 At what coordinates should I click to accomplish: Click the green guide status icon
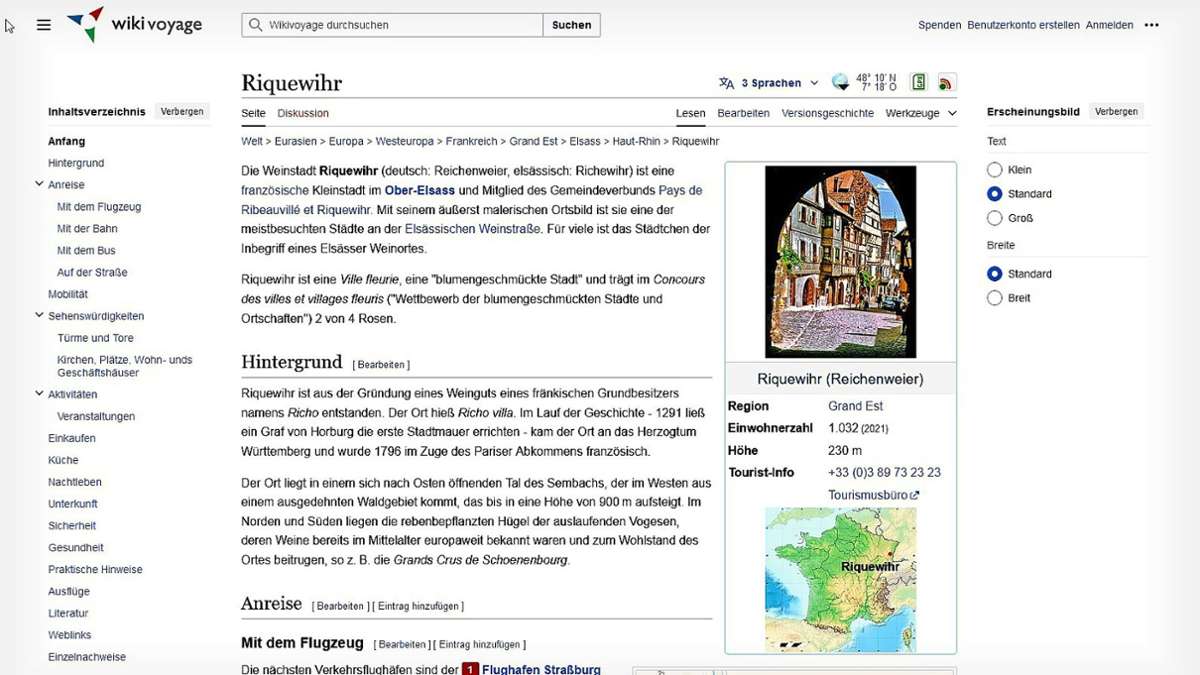918,82
